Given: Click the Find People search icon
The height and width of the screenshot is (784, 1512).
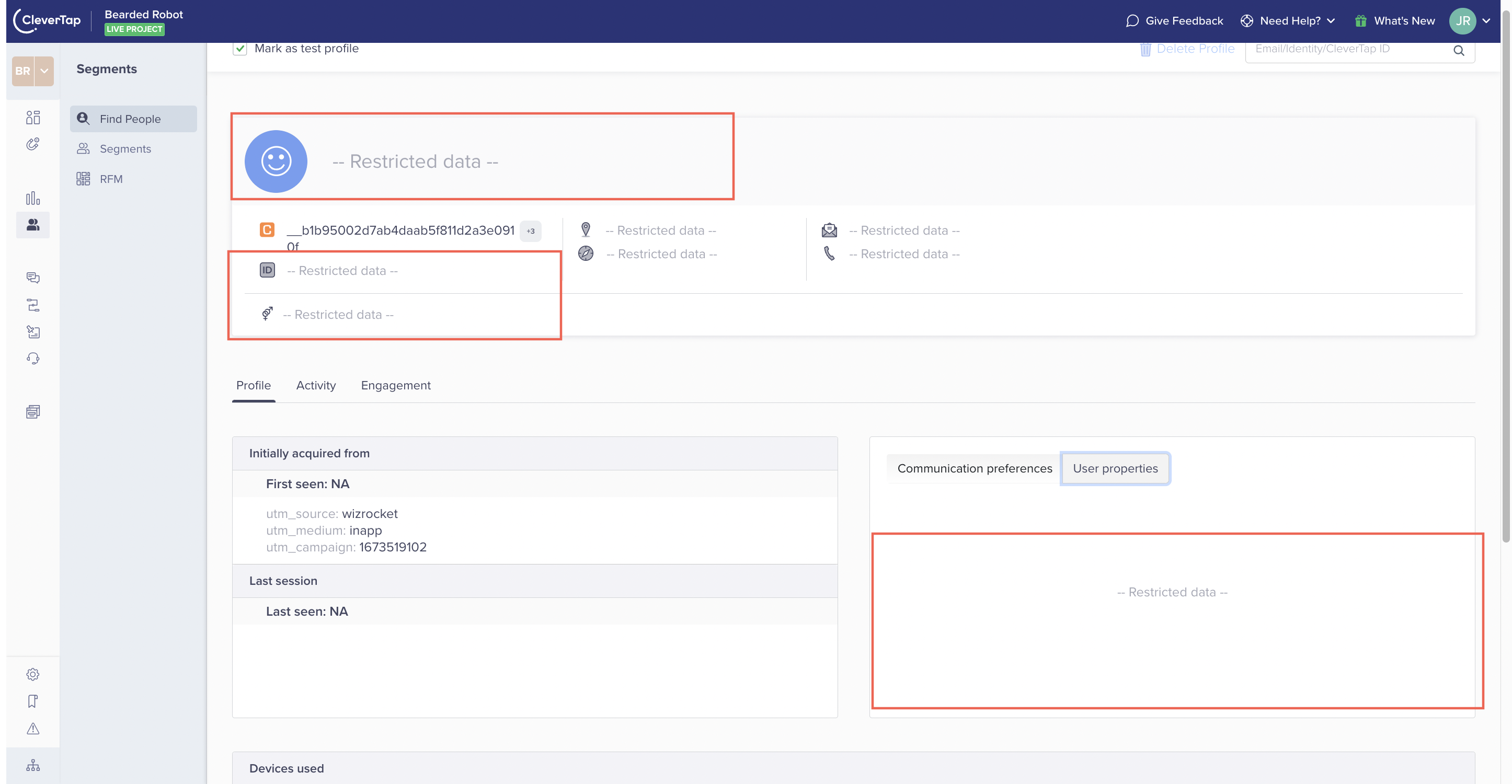Looking at the screenshot, I should (x=84, y=119).
